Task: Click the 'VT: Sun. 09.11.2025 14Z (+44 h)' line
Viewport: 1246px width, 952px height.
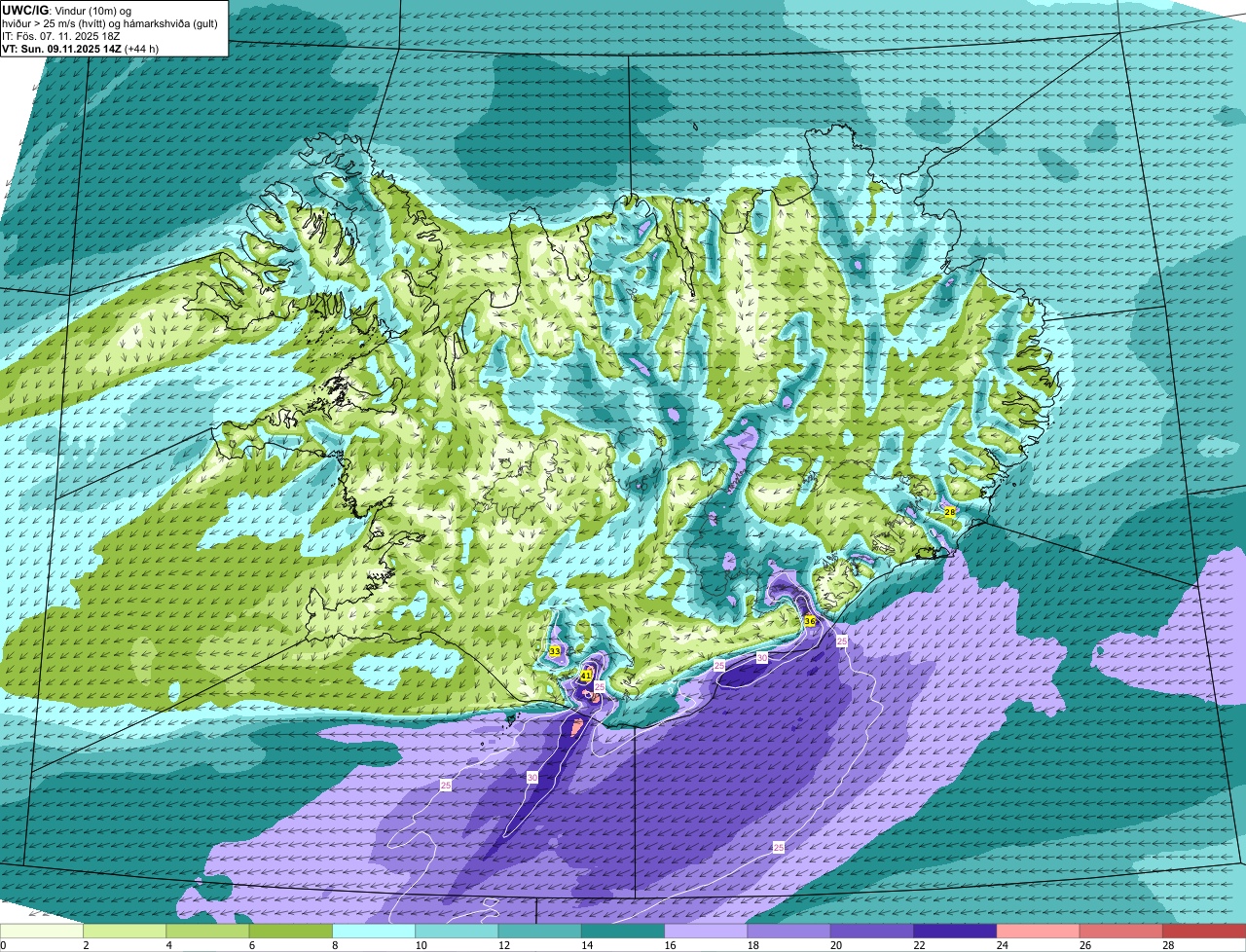Action: pos(80,48)
